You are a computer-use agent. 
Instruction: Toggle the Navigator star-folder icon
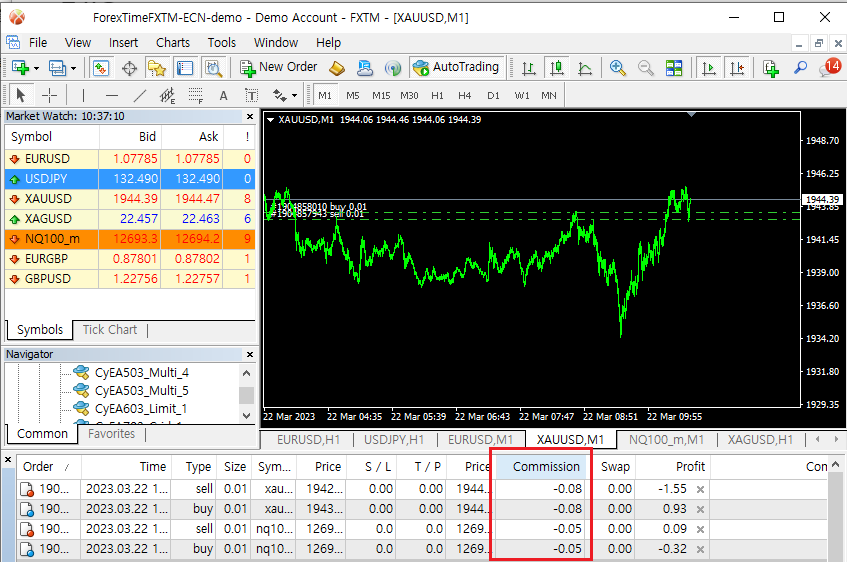coord(157,68)
